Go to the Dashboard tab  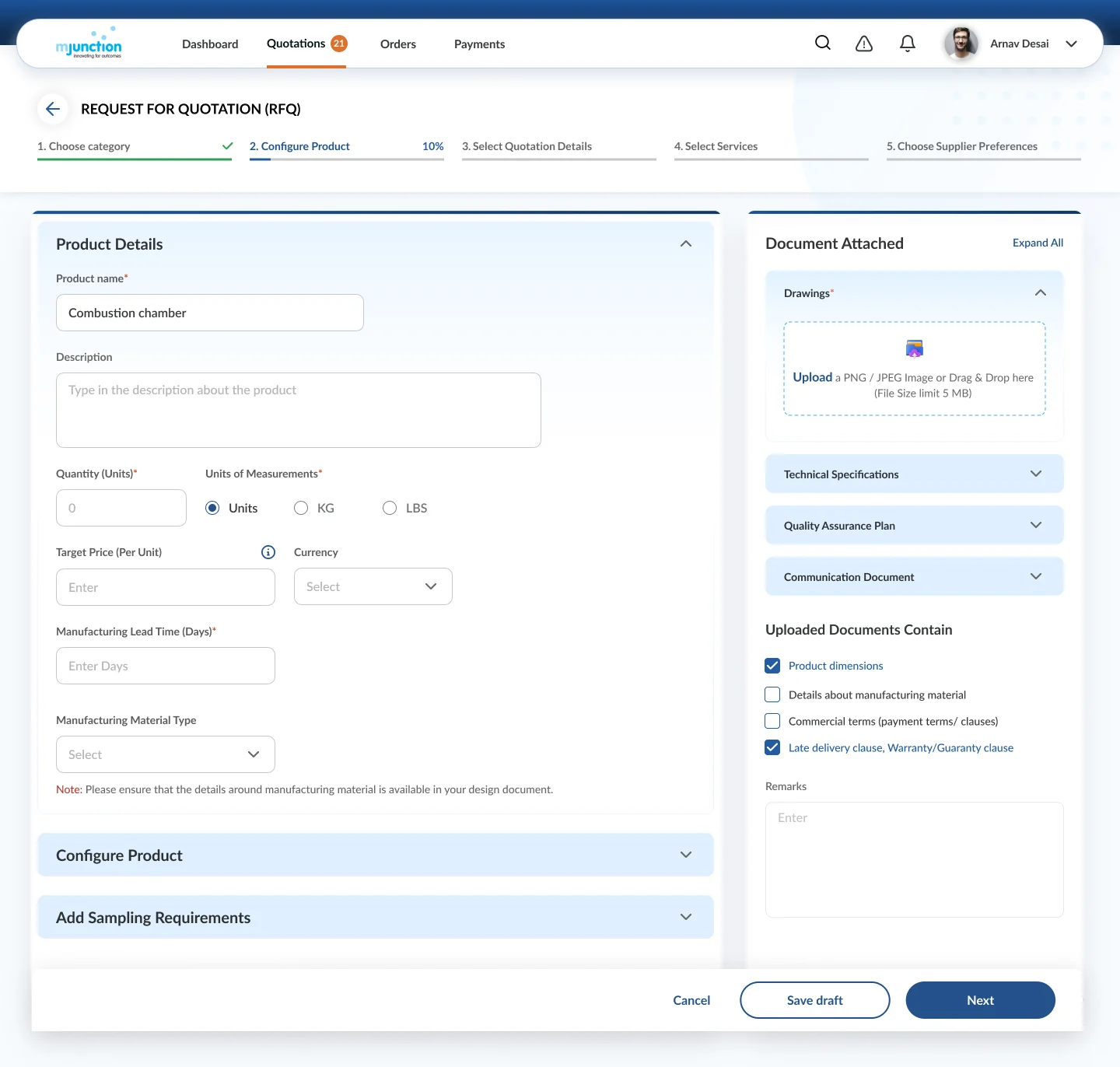click(x=210, y=44)
